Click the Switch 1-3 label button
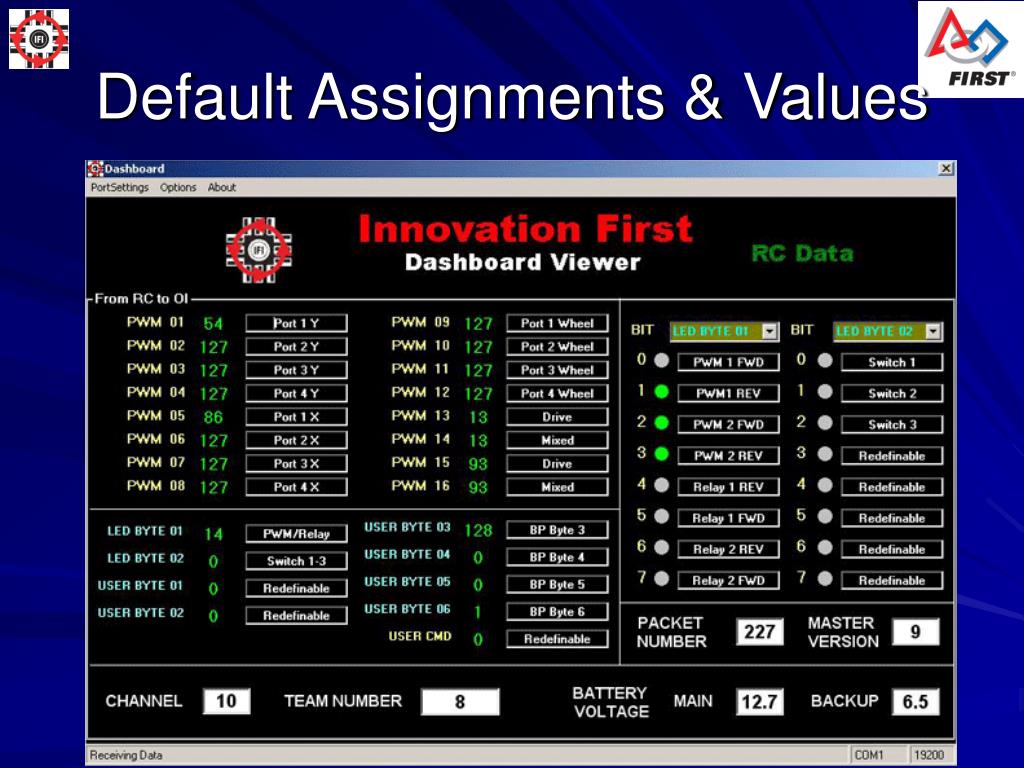1024x768 pixels. (x=296, y=561)
